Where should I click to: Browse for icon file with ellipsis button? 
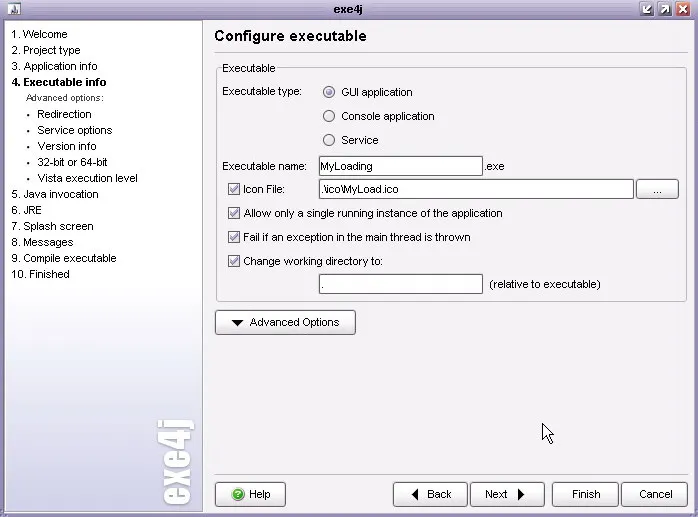(x=657, y=189)
